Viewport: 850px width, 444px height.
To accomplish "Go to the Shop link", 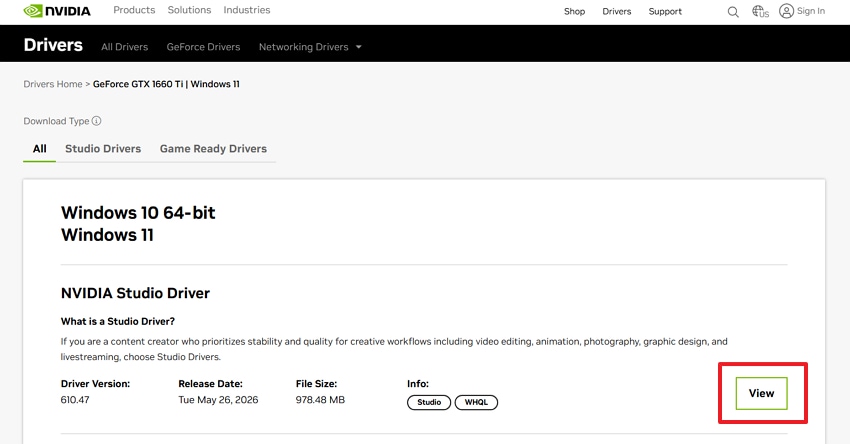I will [x=574, y=11].
